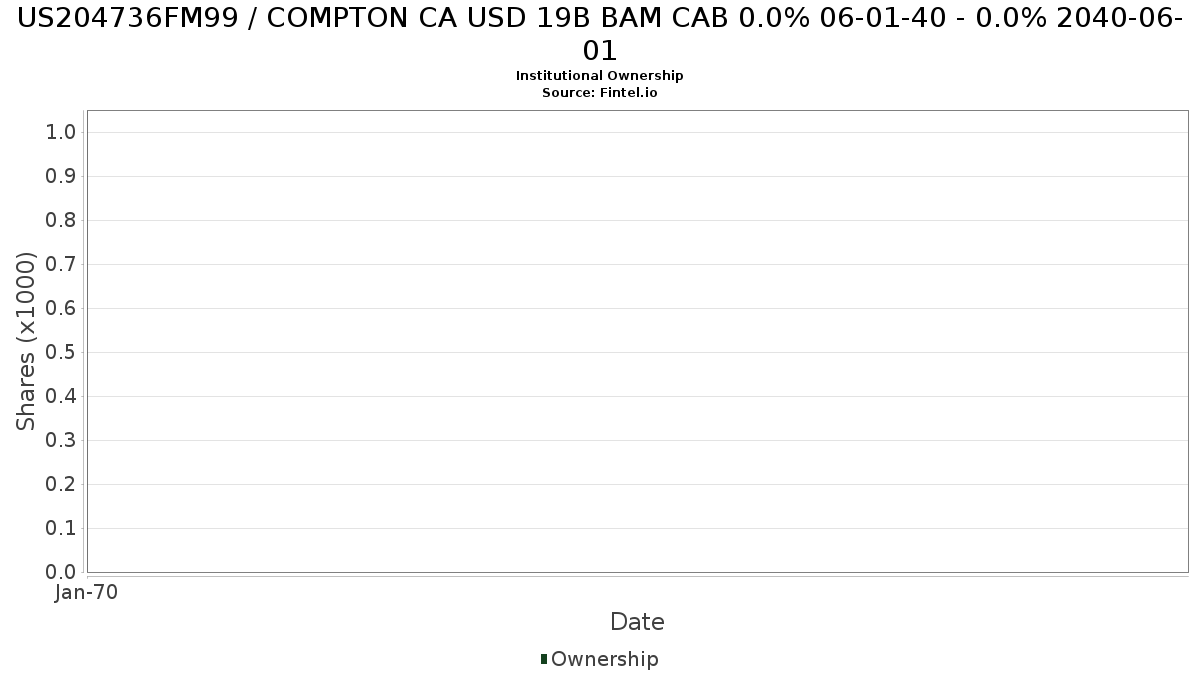Click the 0.2 y-axis tick label
This screenshot has height=675, width=1200.
61,485
